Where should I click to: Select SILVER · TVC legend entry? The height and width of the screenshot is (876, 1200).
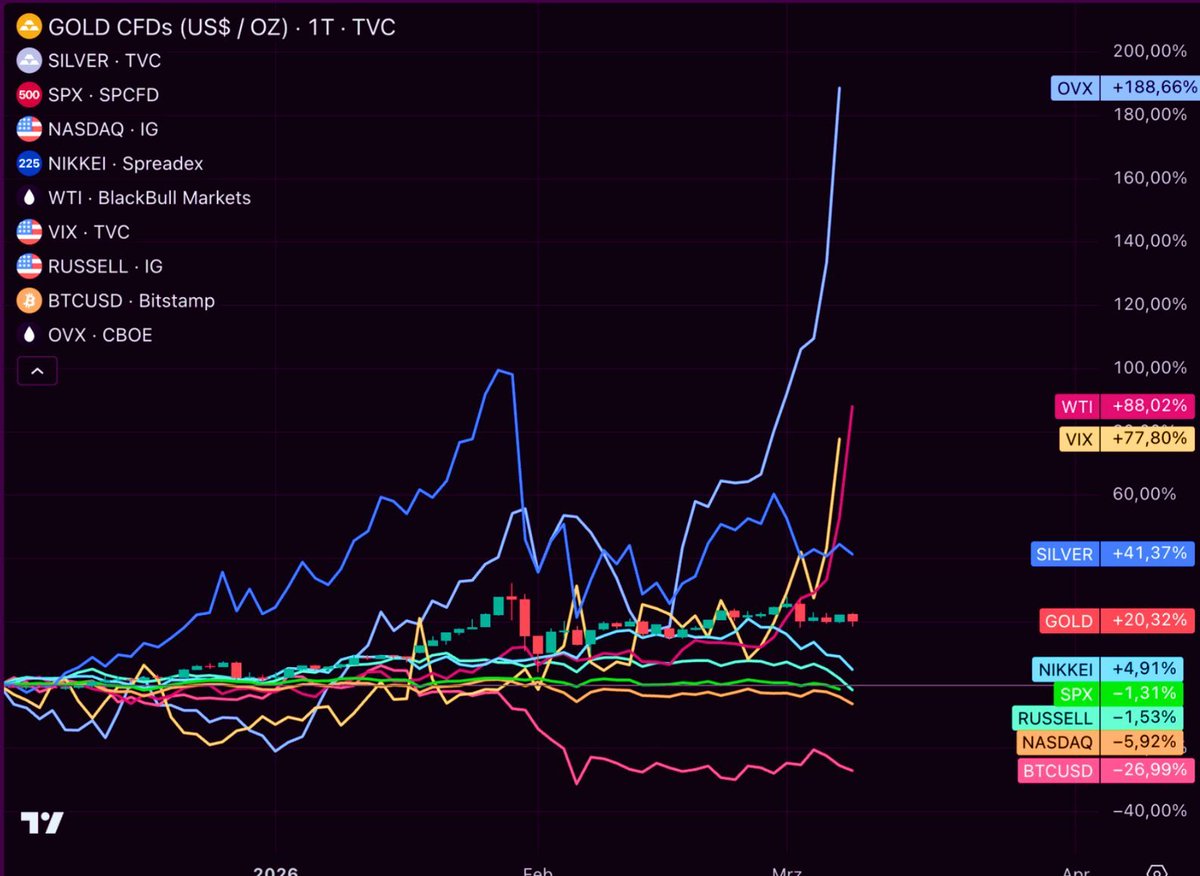click(x=104, y=61)
